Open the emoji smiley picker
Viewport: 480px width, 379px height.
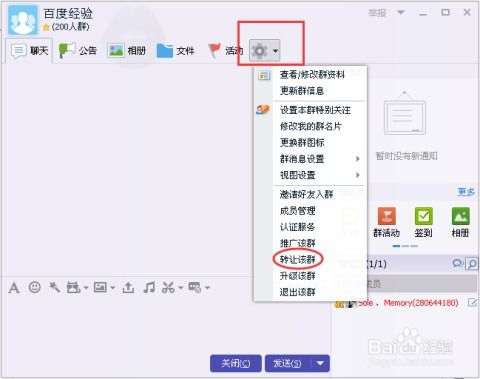coord(35,287)
